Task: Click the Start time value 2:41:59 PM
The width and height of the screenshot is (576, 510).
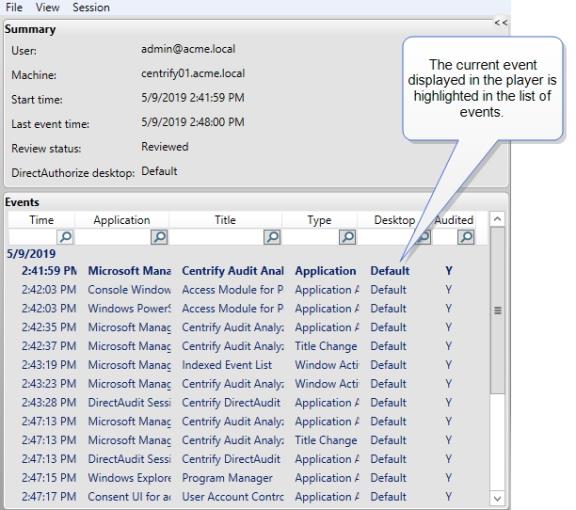Action: (192, 98)
